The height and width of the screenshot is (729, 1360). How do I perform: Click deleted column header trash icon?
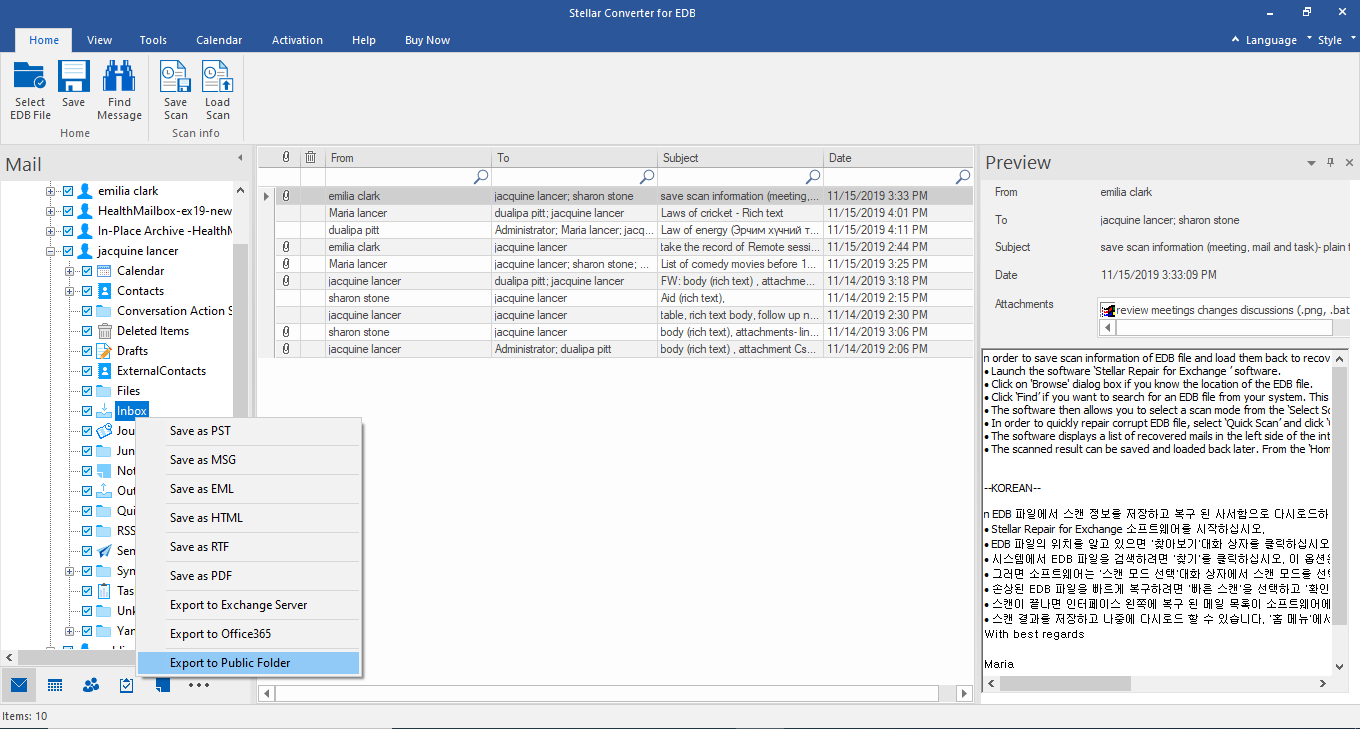coord(311,157)
